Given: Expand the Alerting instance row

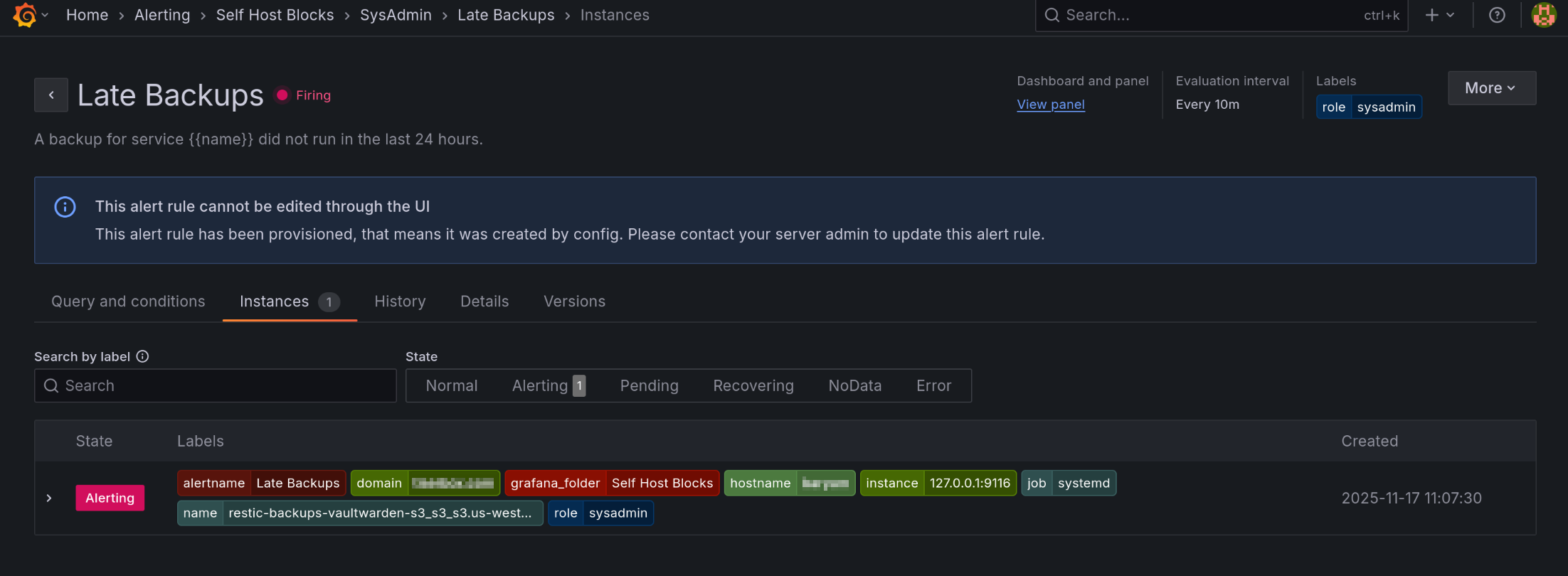Looking at the screenshot, I should [x=49, y=498].
